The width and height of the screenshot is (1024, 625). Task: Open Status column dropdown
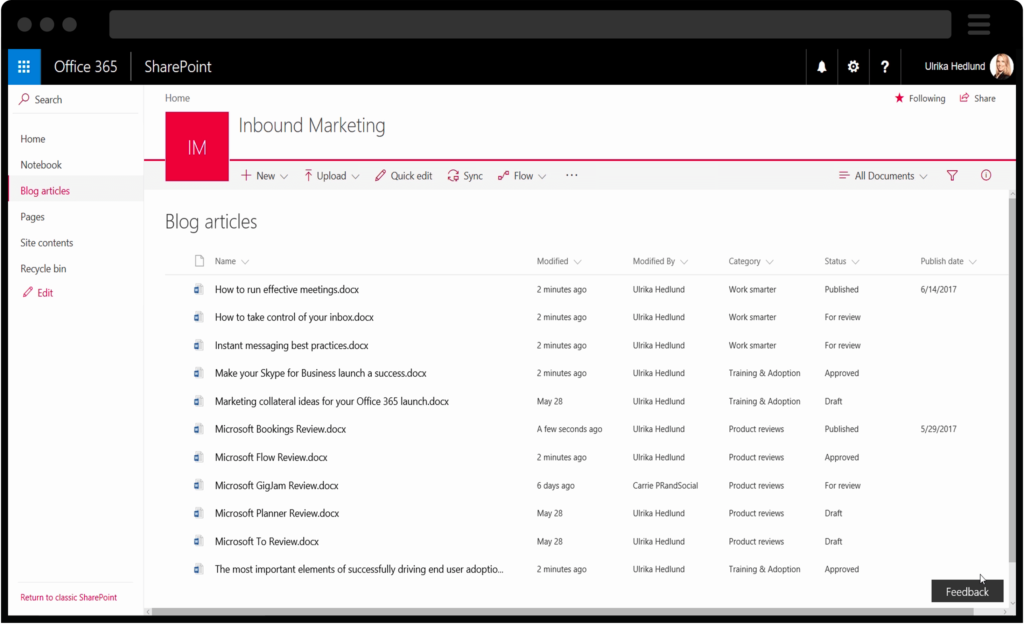click(x=856, y=262)
